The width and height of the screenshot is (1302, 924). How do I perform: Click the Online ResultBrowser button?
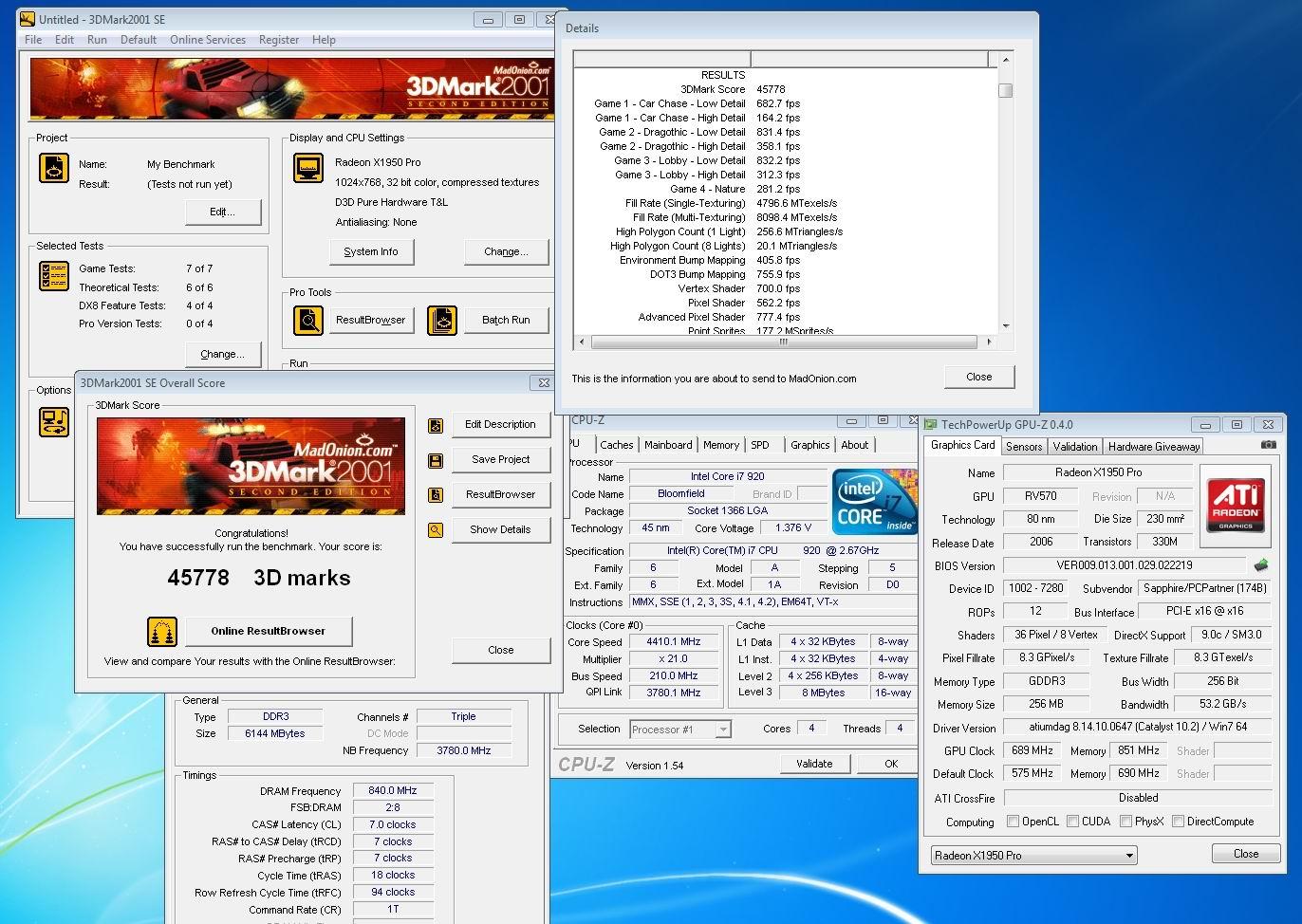[269, 632]
